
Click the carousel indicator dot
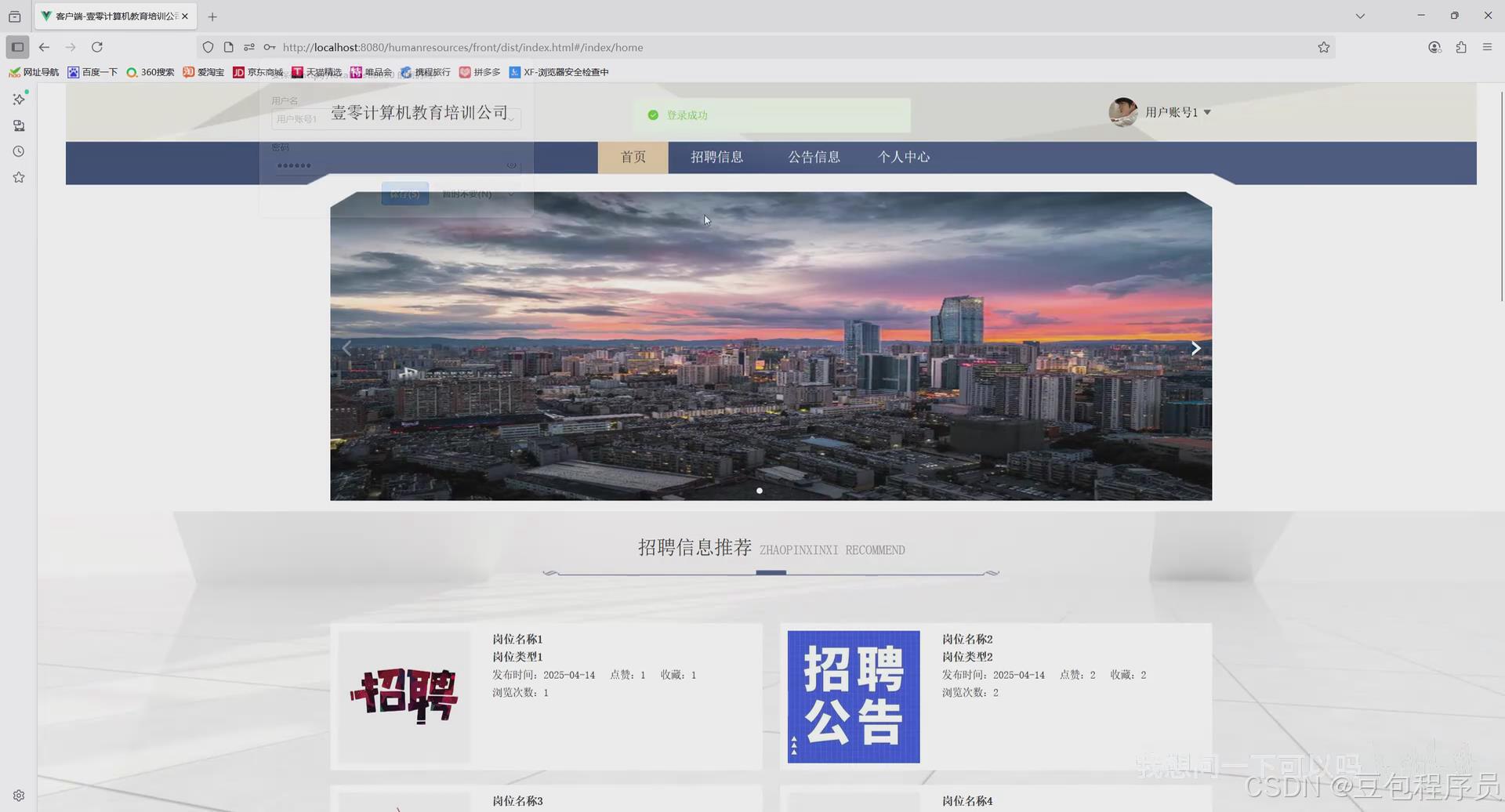(x=760, y=491)
